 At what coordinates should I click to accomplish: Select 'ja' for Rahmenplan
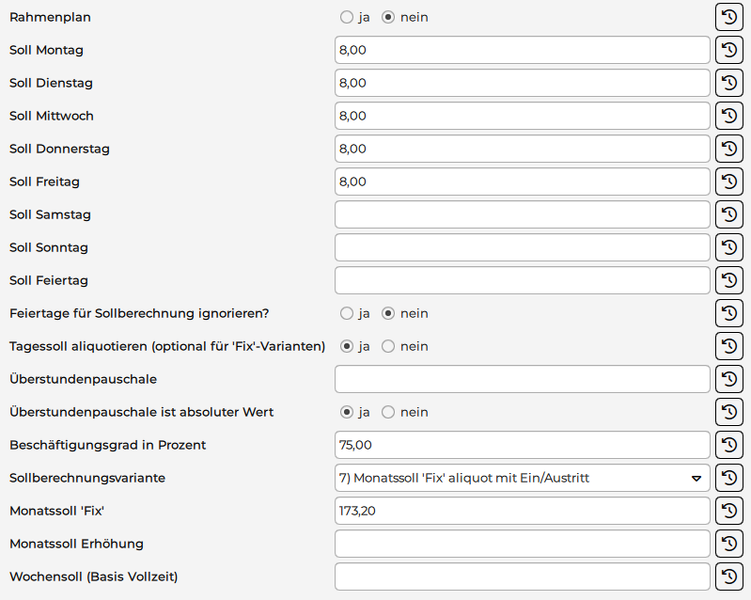pos(347,17)
